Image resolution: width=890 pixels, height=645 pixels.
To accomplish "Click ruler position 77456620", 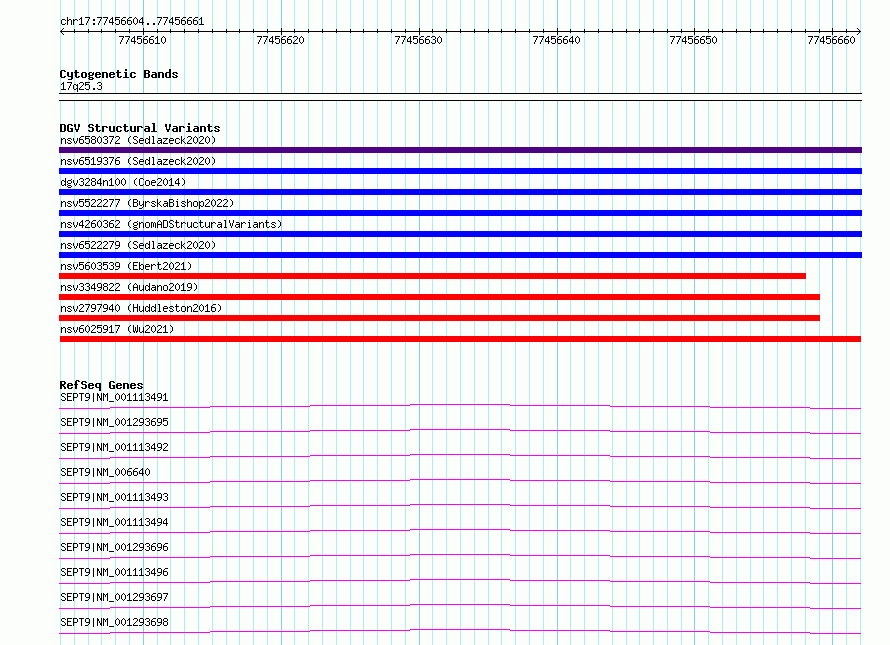I will coord(280,40).
